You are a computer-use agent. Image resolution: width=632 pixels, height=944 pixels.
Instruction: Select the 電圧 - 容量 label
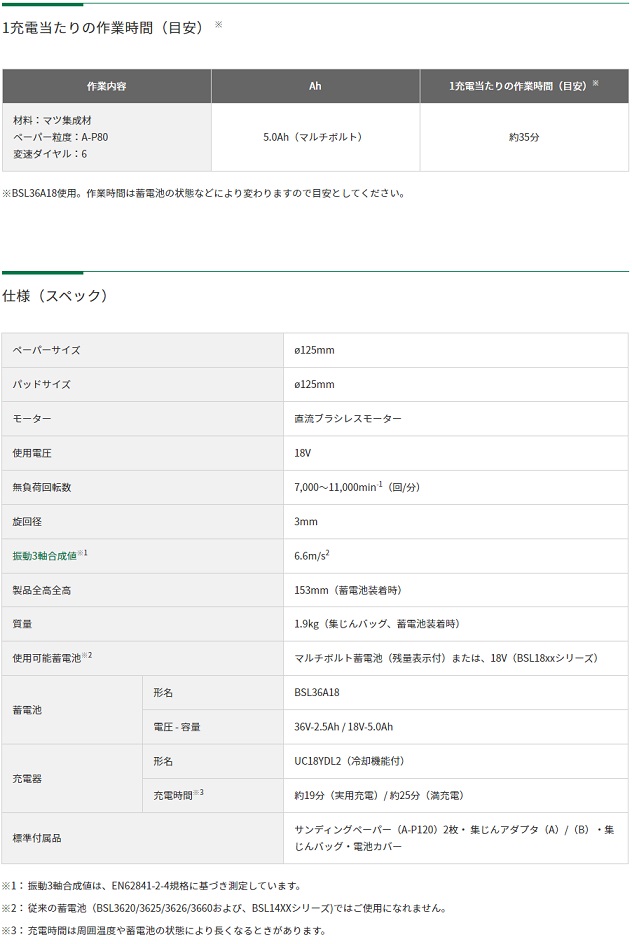point(176,727)
